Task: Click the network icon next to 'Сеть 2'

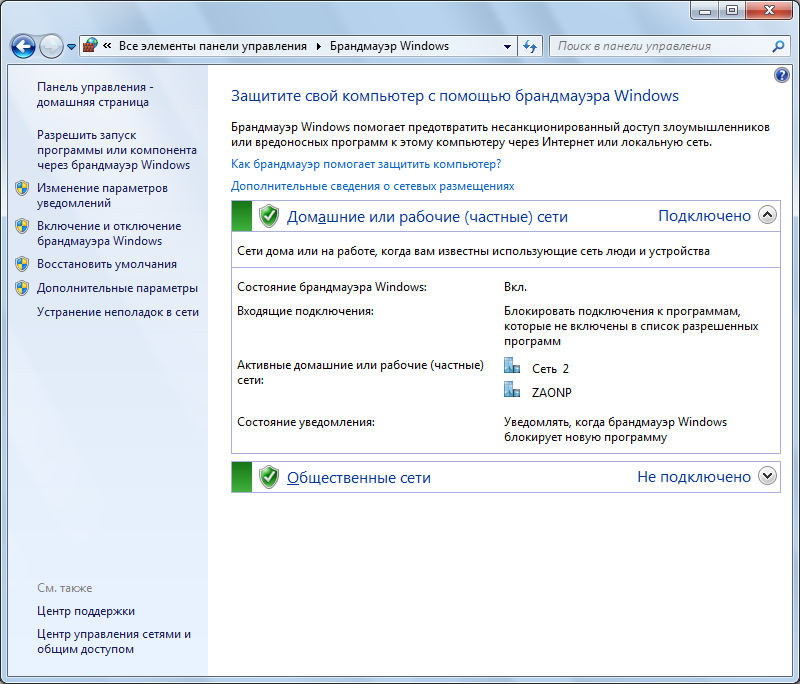Action: click(512, 366)
